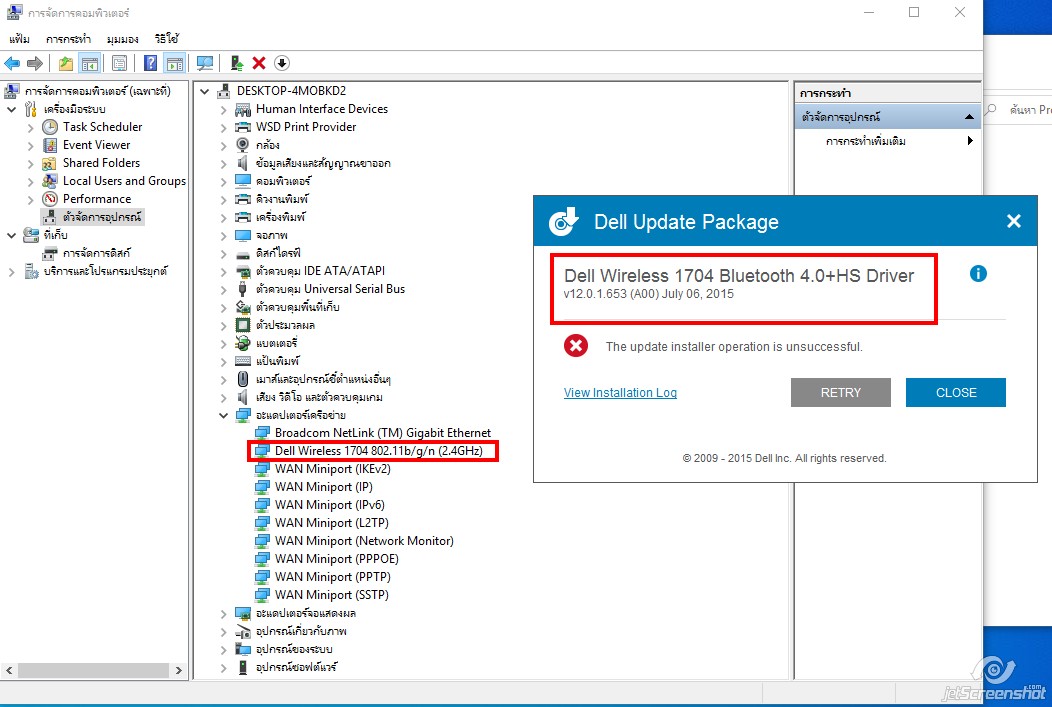This screenshot has height=707, width=1052.
Task: Select the Shared Folders icon
Action: [50, 163]
